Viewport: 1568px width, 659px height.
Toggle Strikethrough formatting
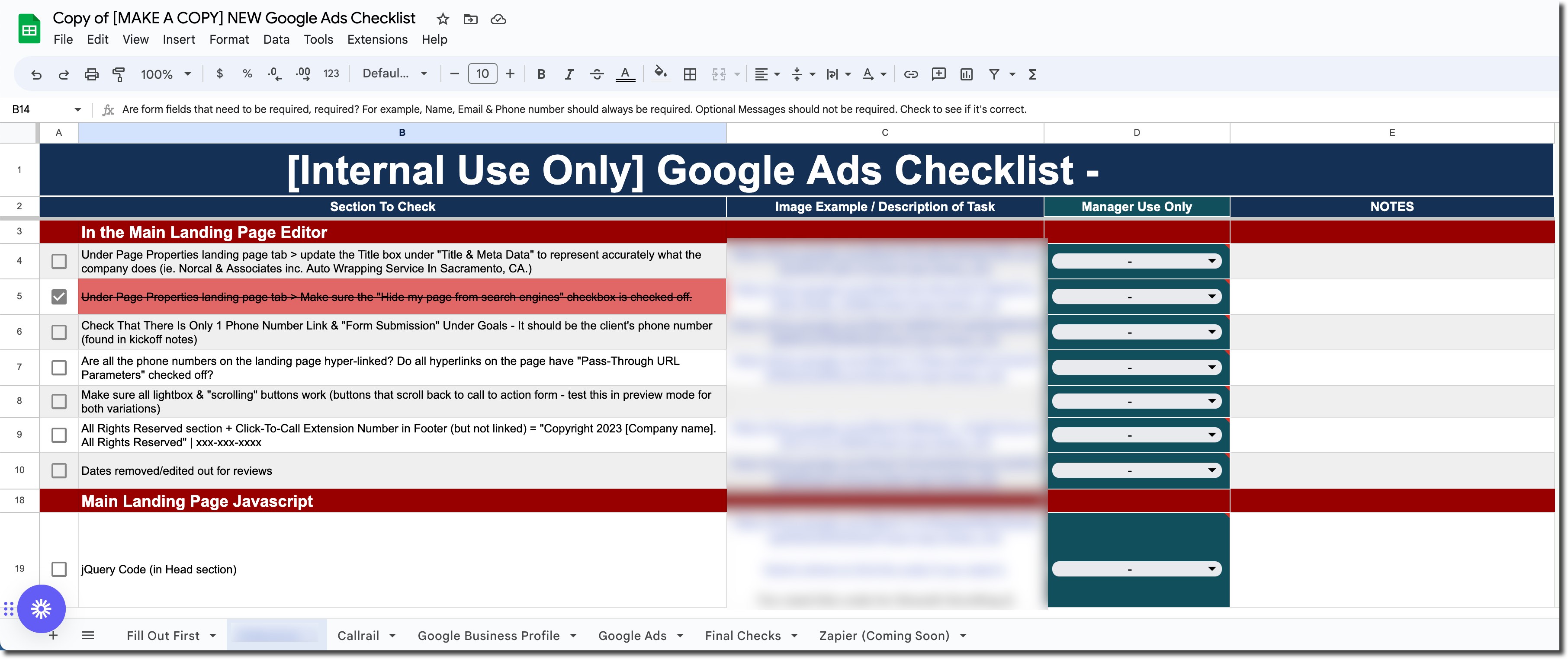click(x=597, y=74)
